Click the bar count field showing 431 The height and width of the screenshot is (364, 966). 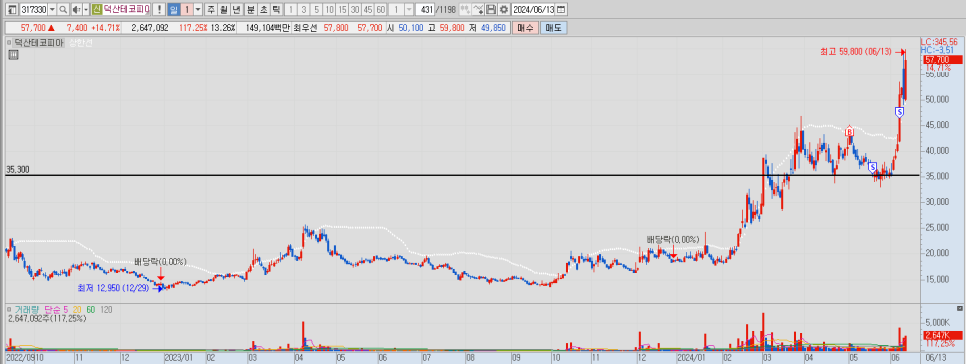point(424,10)
